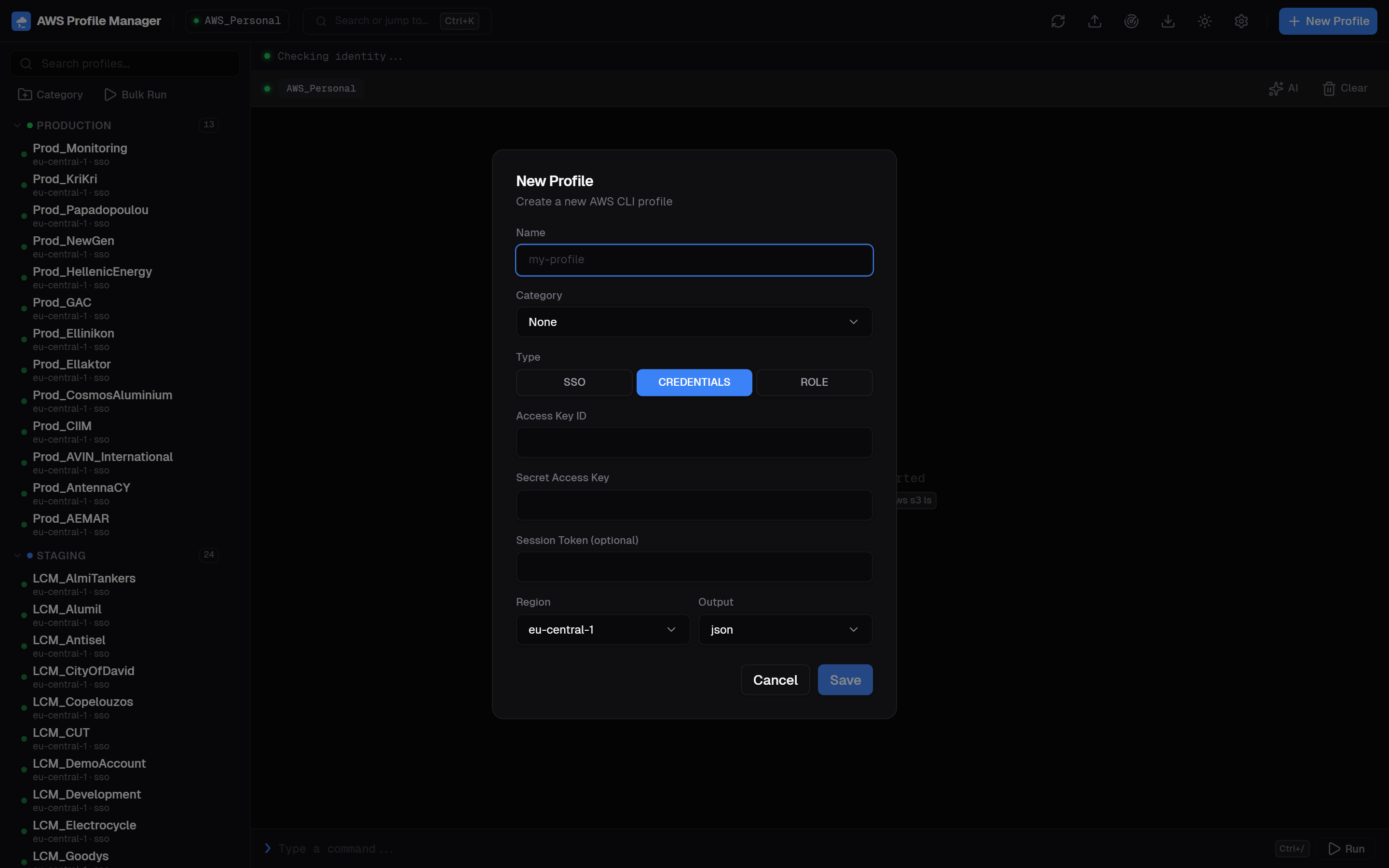
Task: Open the Output dropdown set to json
Action: point(784,629)
